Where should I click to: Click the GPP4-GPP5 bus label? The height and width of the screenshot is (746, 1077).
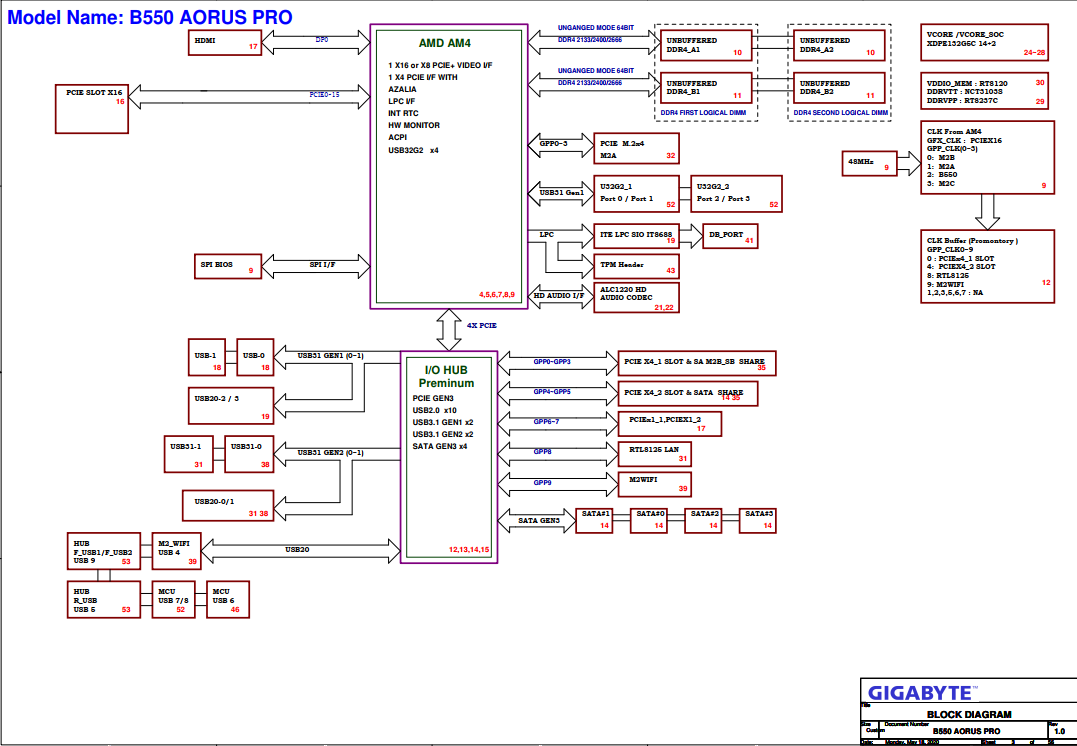click(552, 392)
